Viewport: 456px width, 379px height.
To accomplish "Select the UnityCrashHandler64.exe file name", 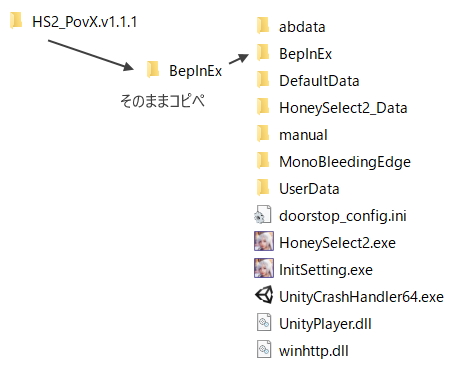I will (x=361, y=297).
